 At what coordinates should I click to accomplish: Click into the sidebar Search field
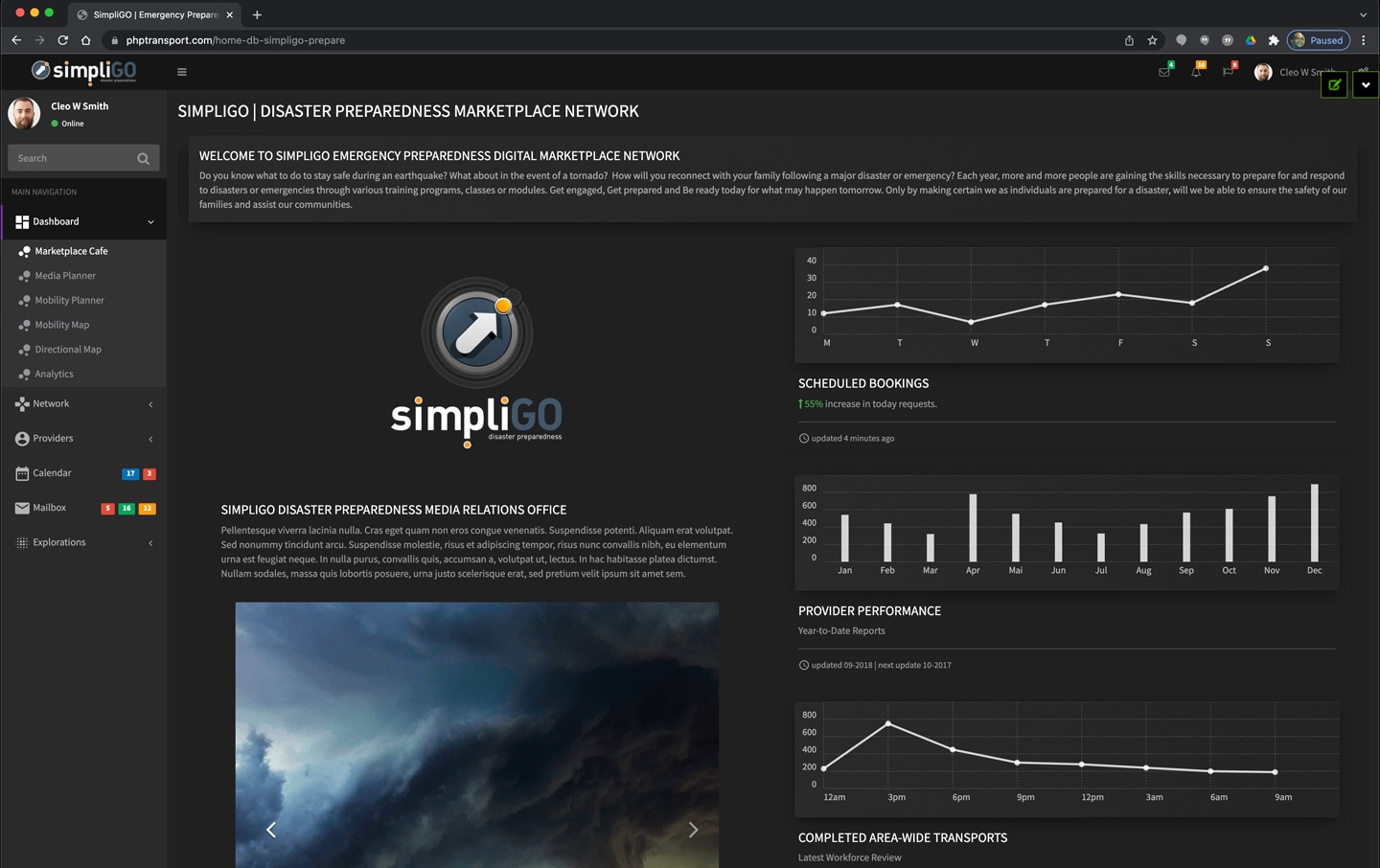(72, 158)
